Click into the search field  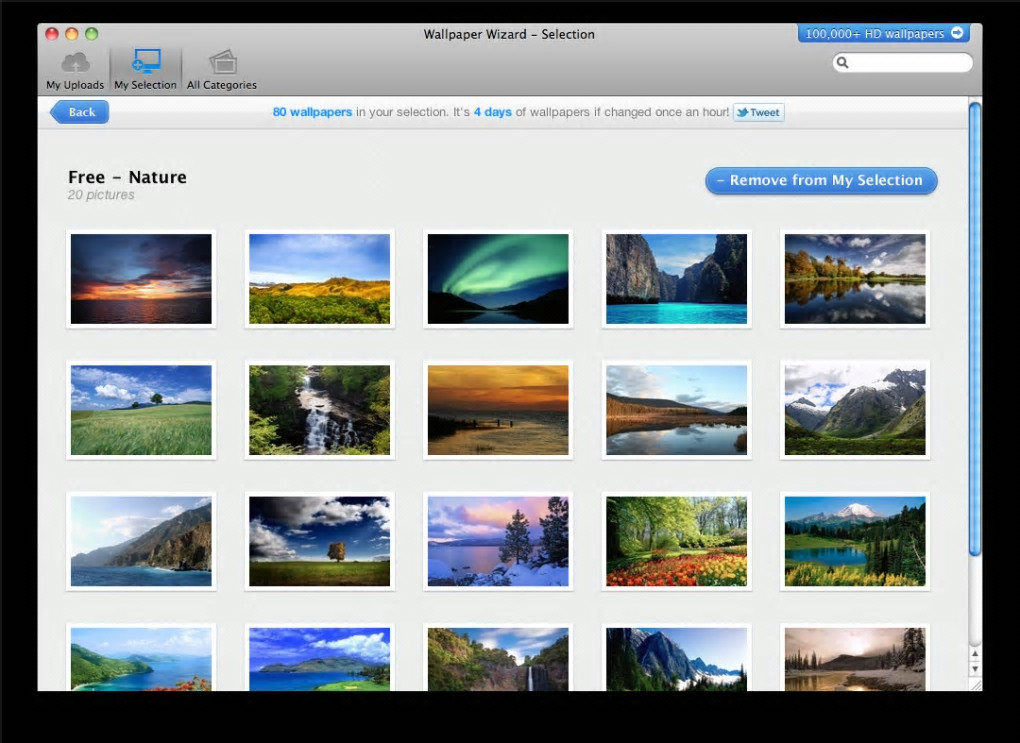coord(902,62)
